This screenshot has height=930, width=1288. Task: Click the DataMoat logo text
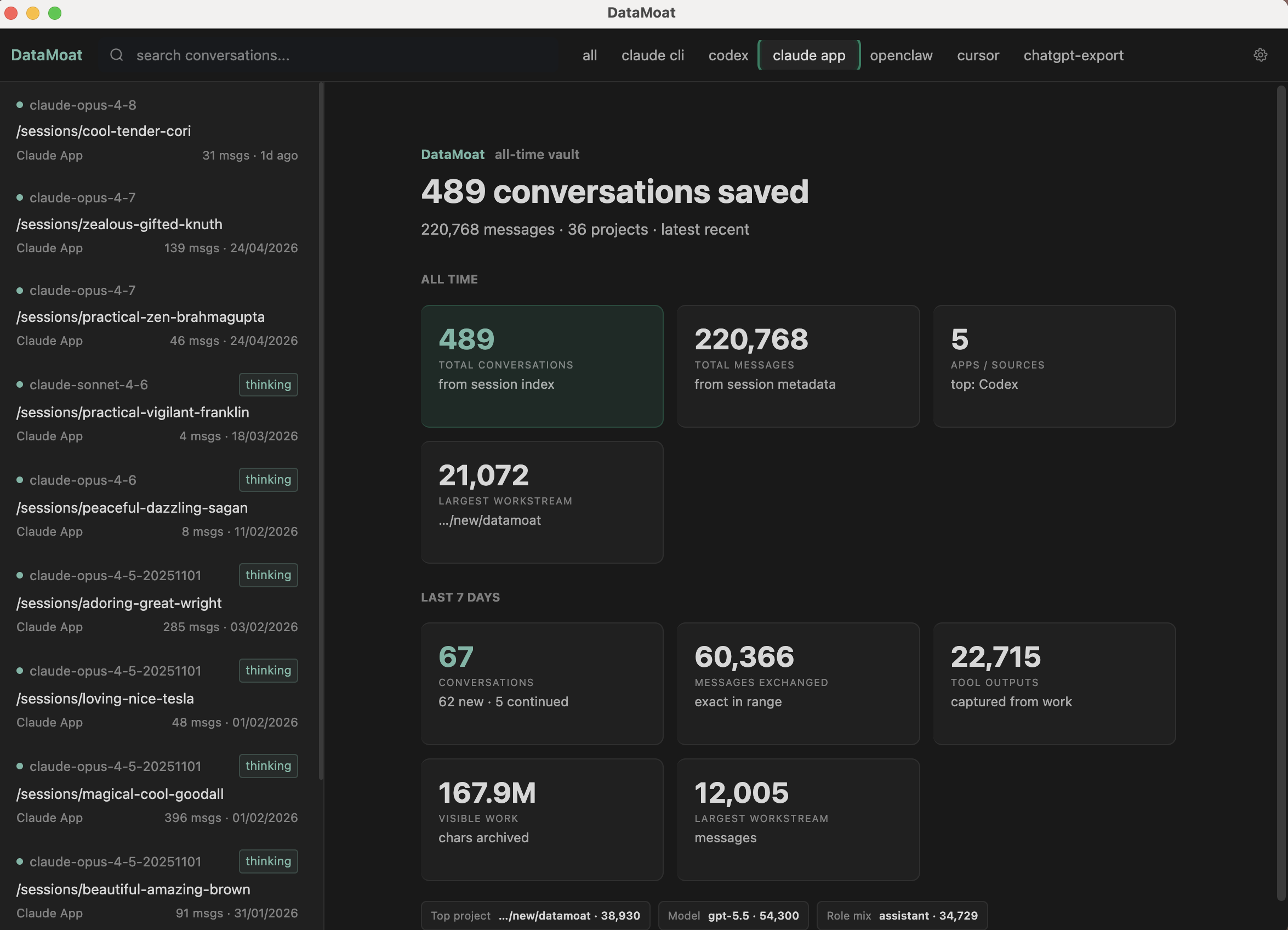click(47, 55)
